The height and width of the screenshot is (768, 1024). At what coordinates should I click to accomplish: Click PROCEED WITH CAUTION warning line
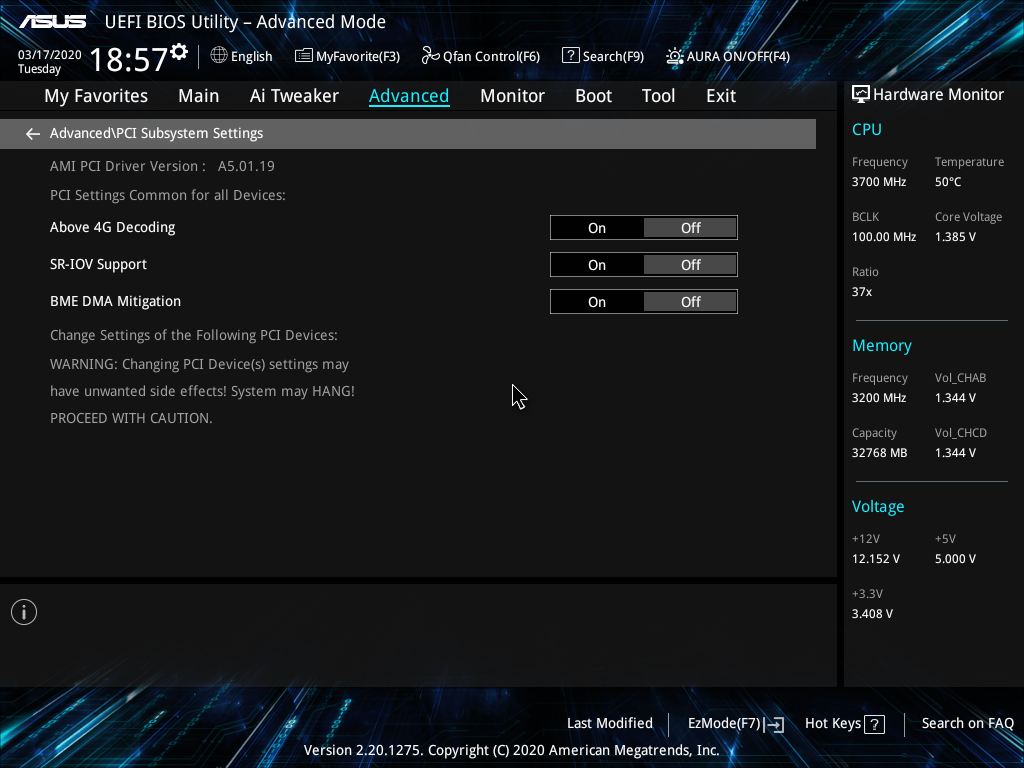pos(131,418)
